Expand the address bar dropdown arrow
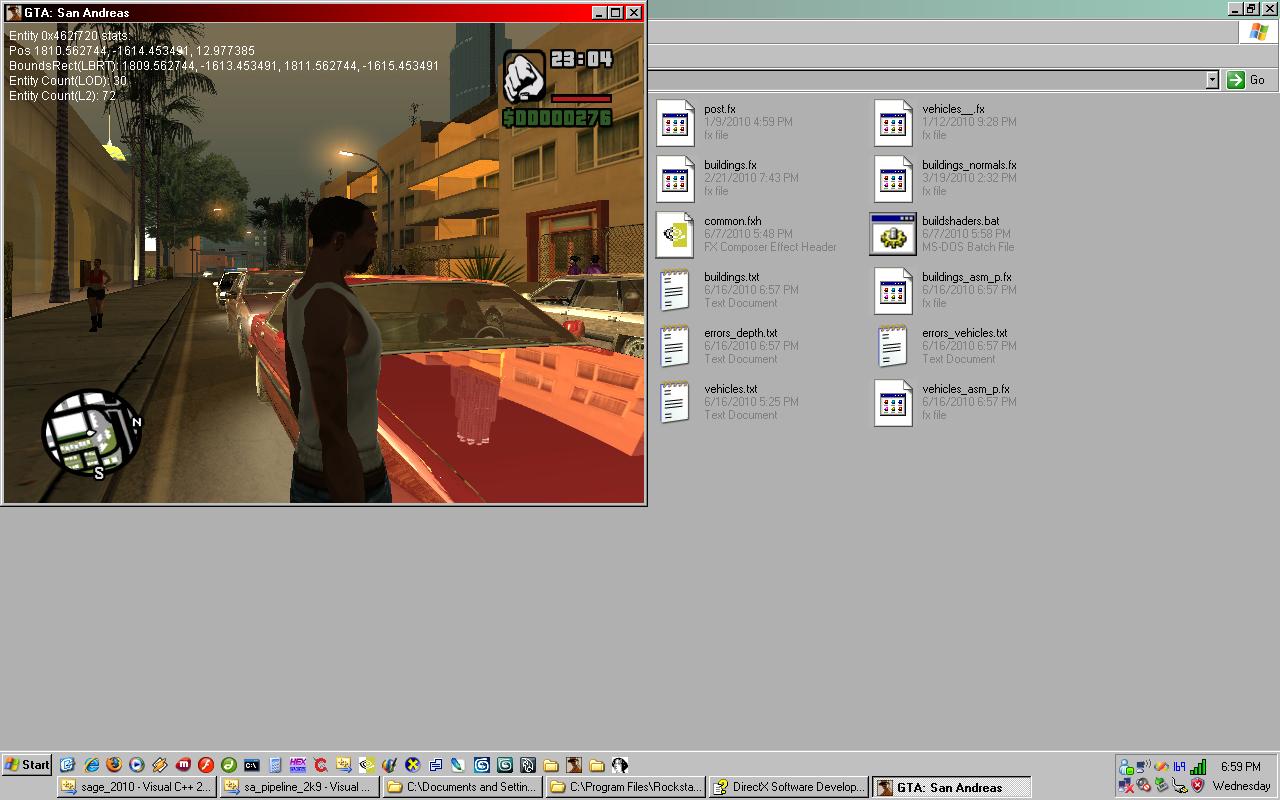1280x800 pixels. click(x=1212, y=80)
